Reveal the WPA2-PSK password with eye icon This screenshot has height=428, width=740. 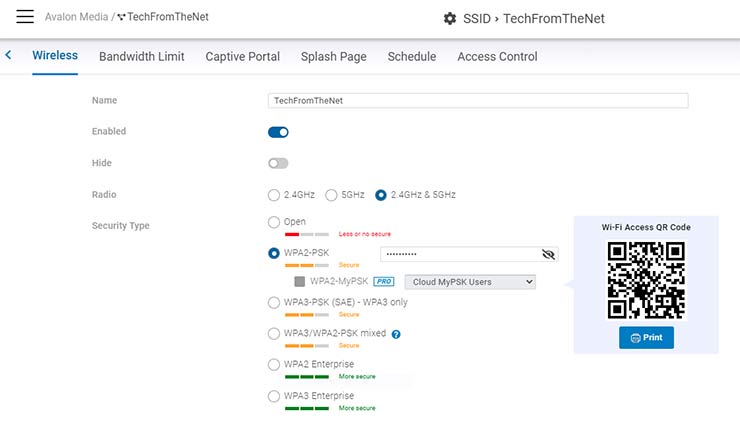pos(547,255)
